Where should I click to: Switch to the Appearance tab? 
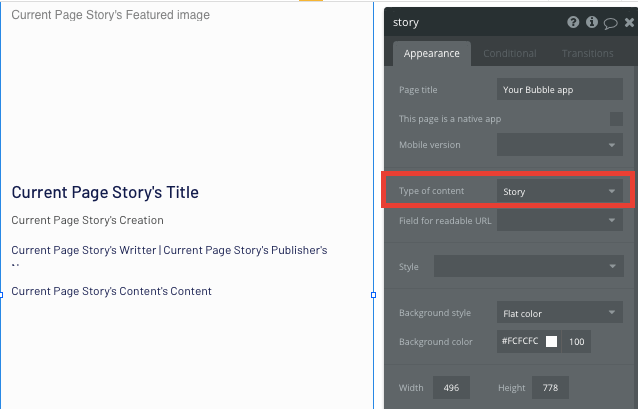point(432,53)
